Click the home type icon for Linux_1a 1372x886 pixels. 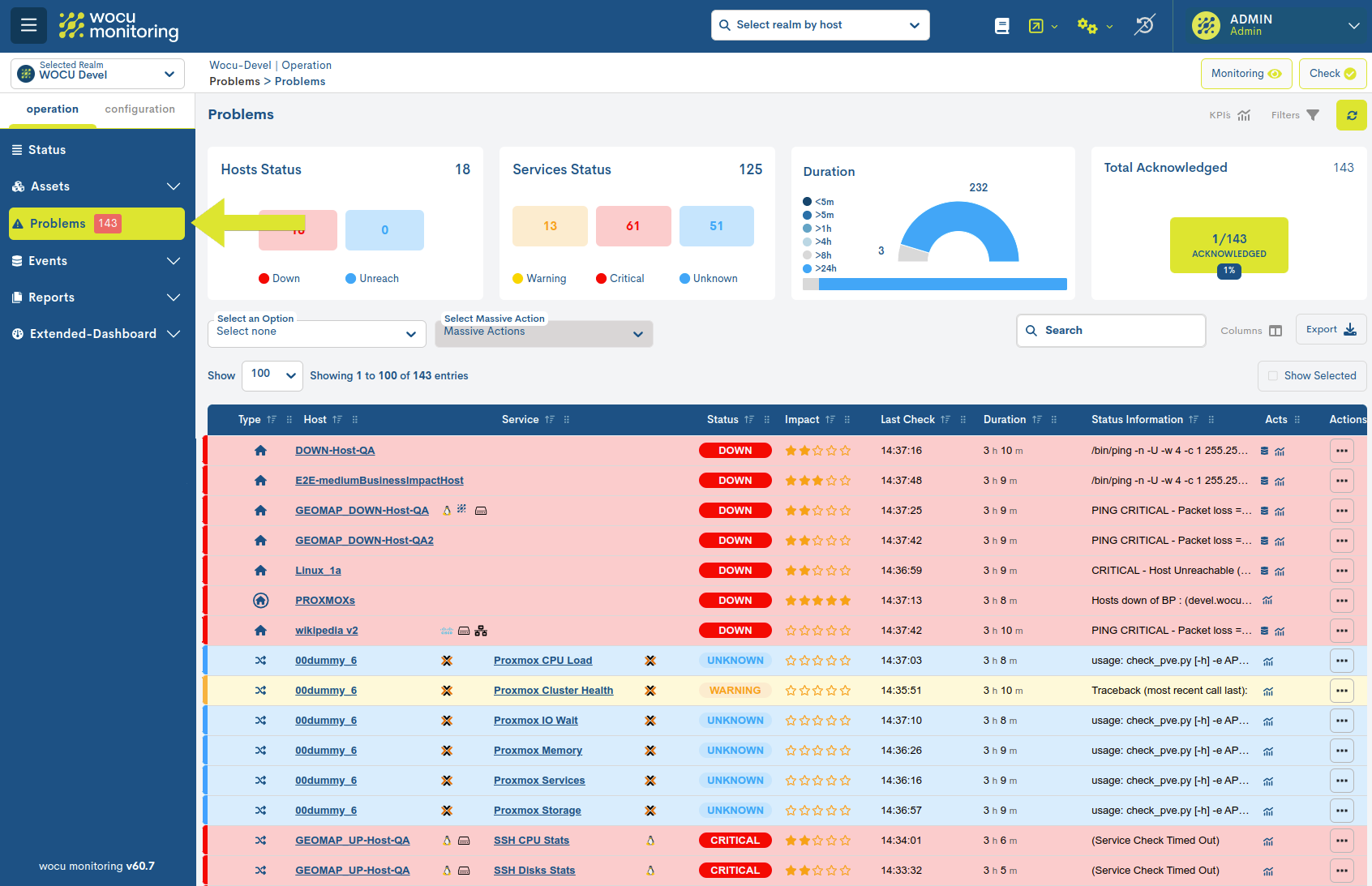[260, 571]
